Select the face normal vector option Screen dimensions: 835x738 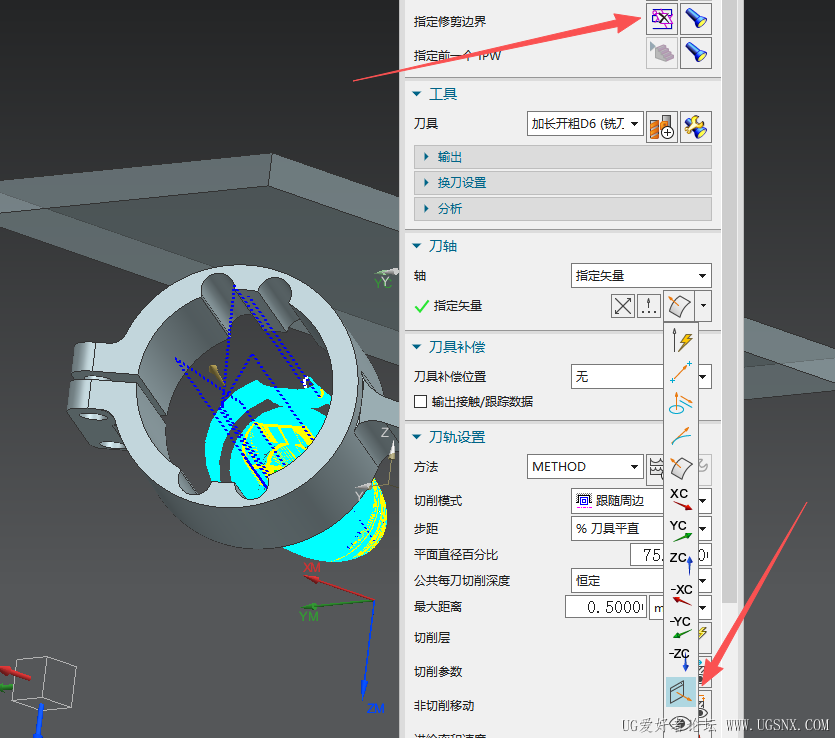coord(681,465)
